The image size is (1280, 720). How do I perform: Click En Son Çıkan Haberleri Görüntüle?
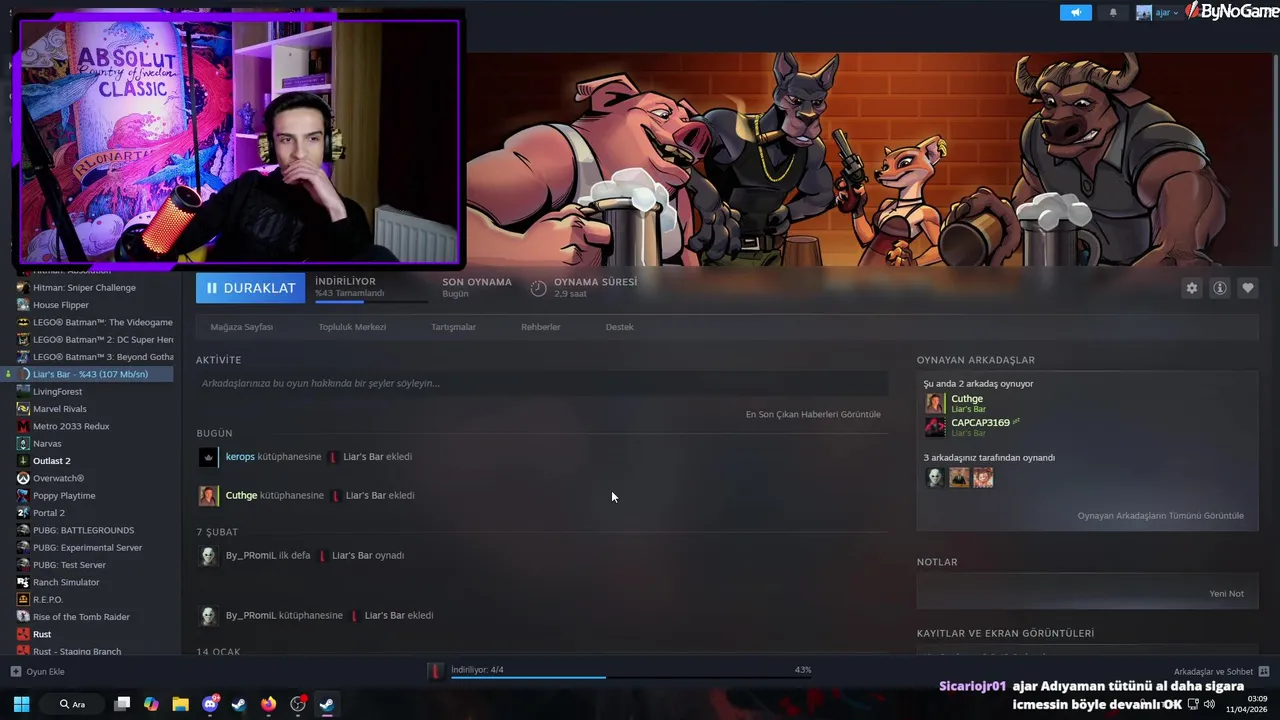tap(813, 414)
